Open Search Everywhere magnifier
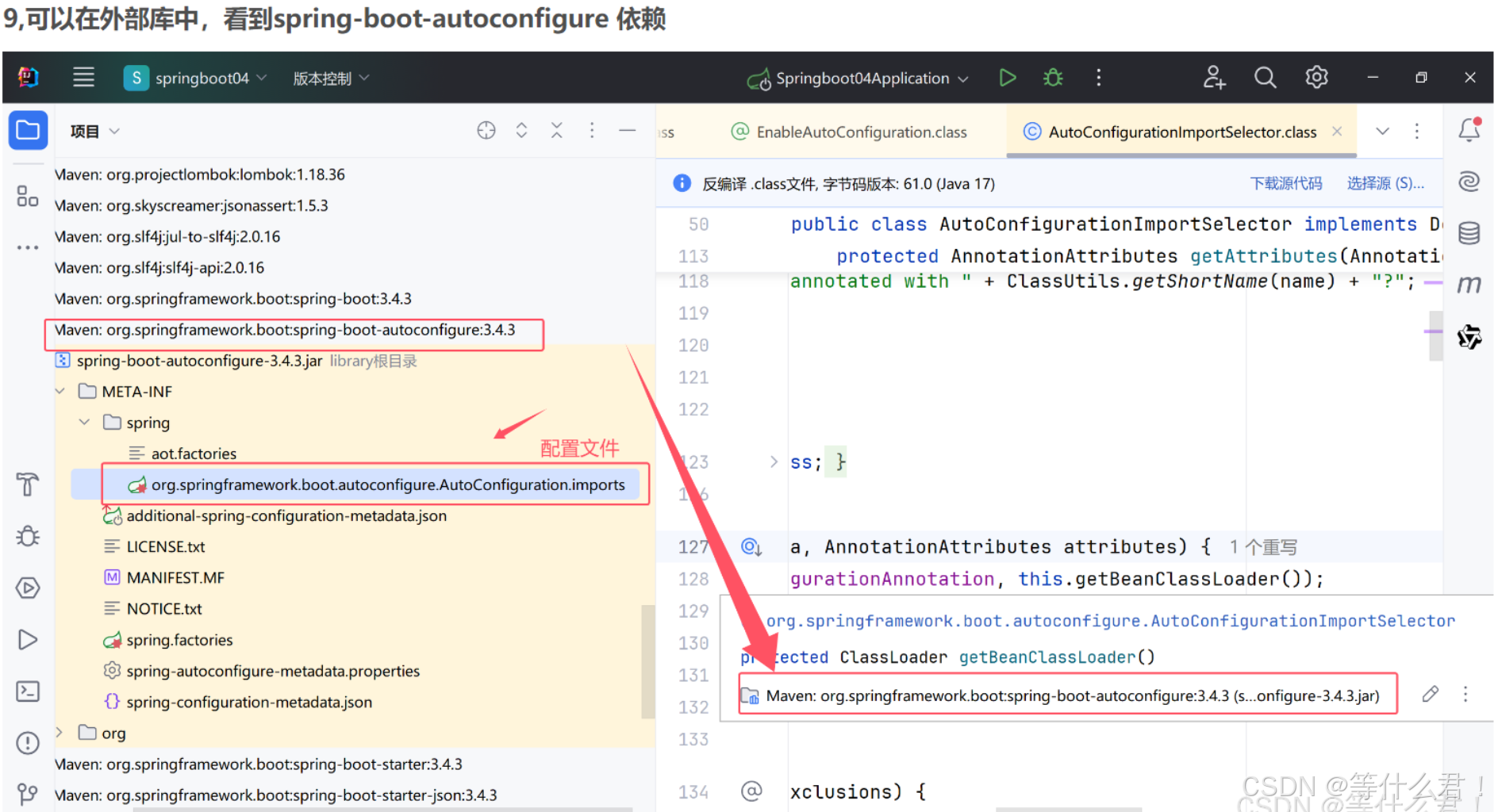The image size is (1498, 812). point(1265,78)
